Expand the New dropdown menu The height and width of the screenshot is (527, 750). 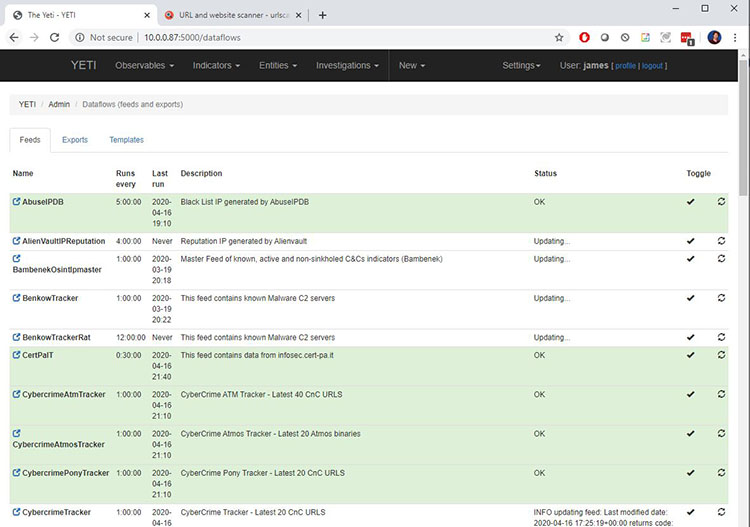(x=412, y=66)
